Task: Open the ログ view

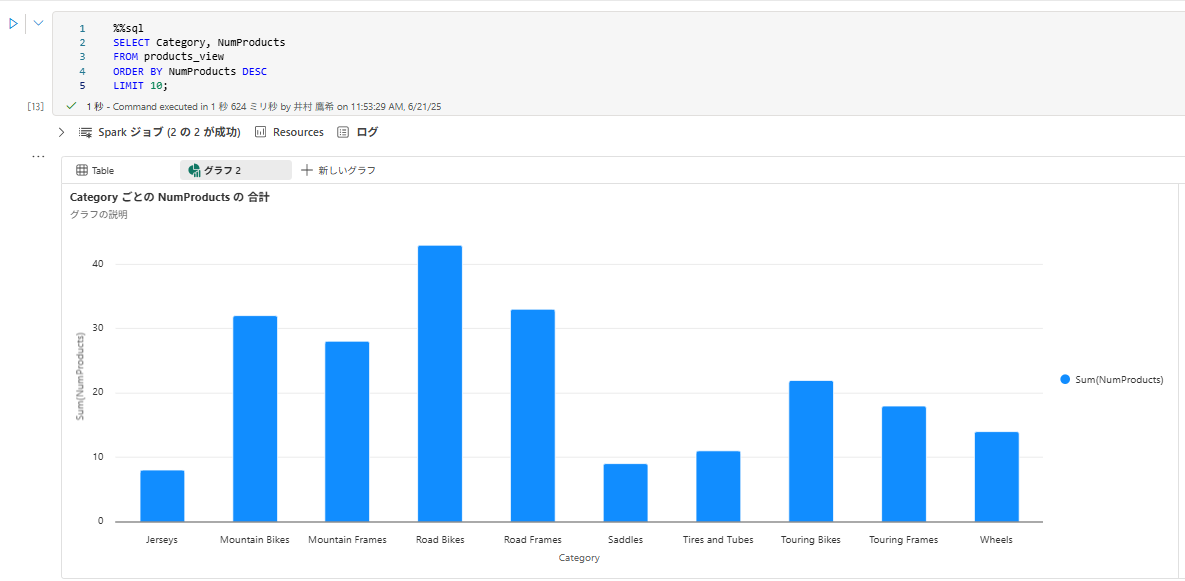Action: (357, 132)
